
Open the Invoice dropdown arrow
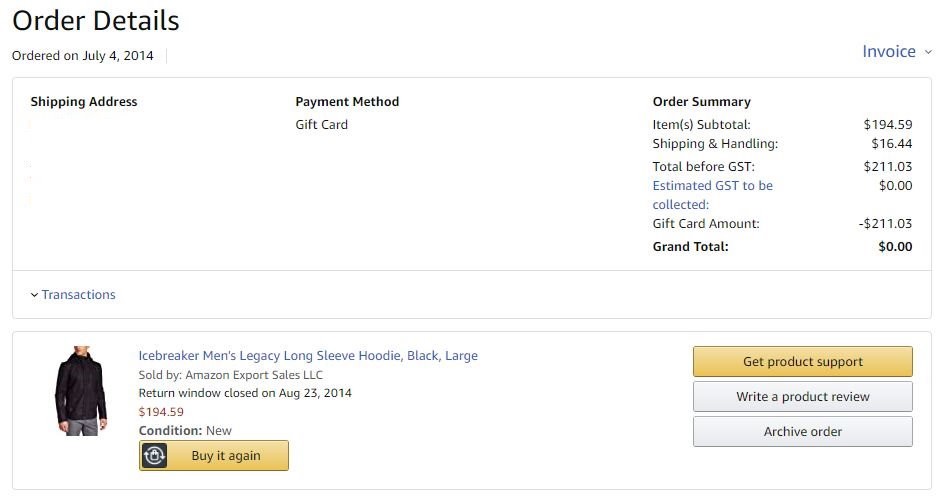(x=928, y=52)
